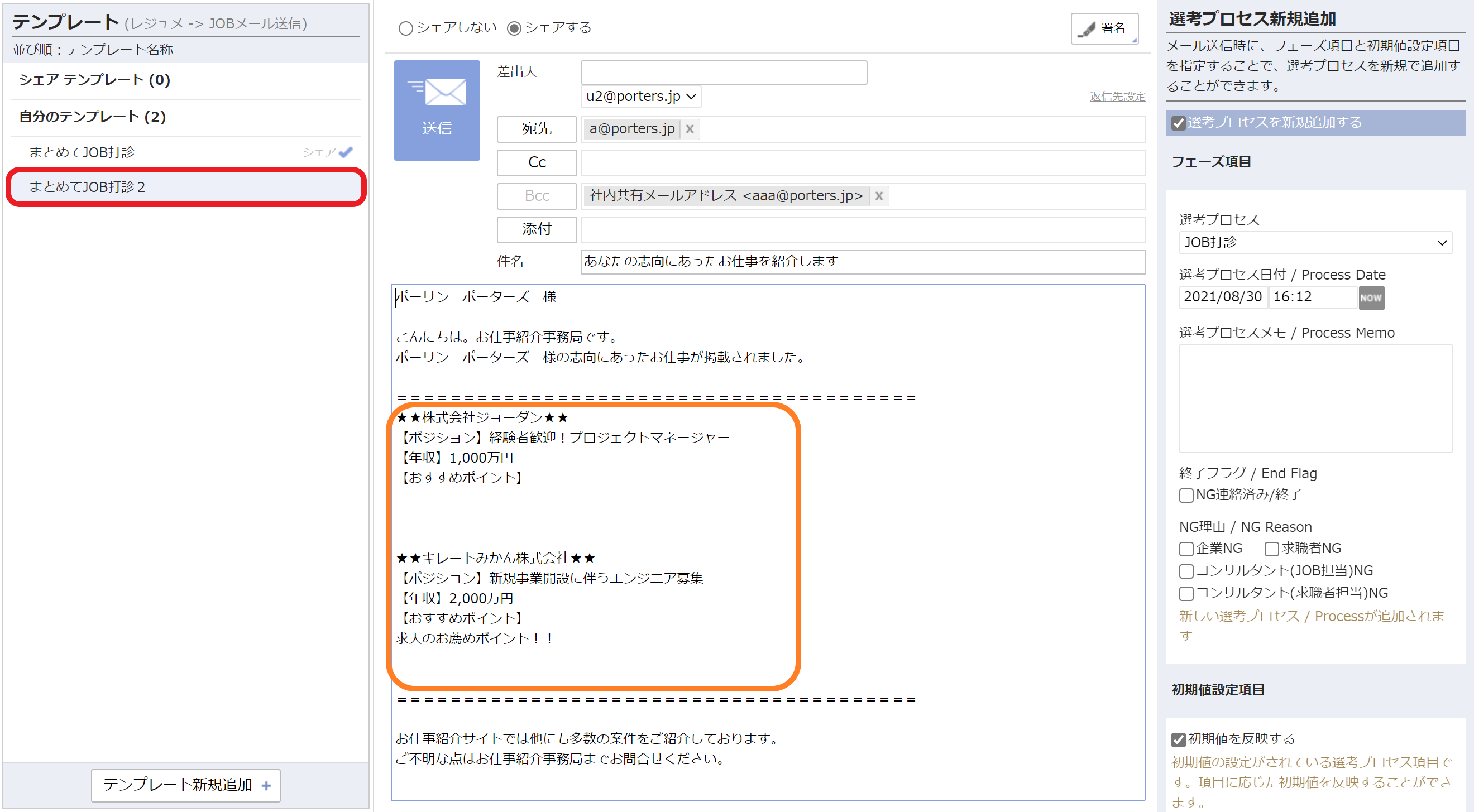Click the 署名 signature pen button
Viewport: 1474px width, 812px height.
(1104, 28)
